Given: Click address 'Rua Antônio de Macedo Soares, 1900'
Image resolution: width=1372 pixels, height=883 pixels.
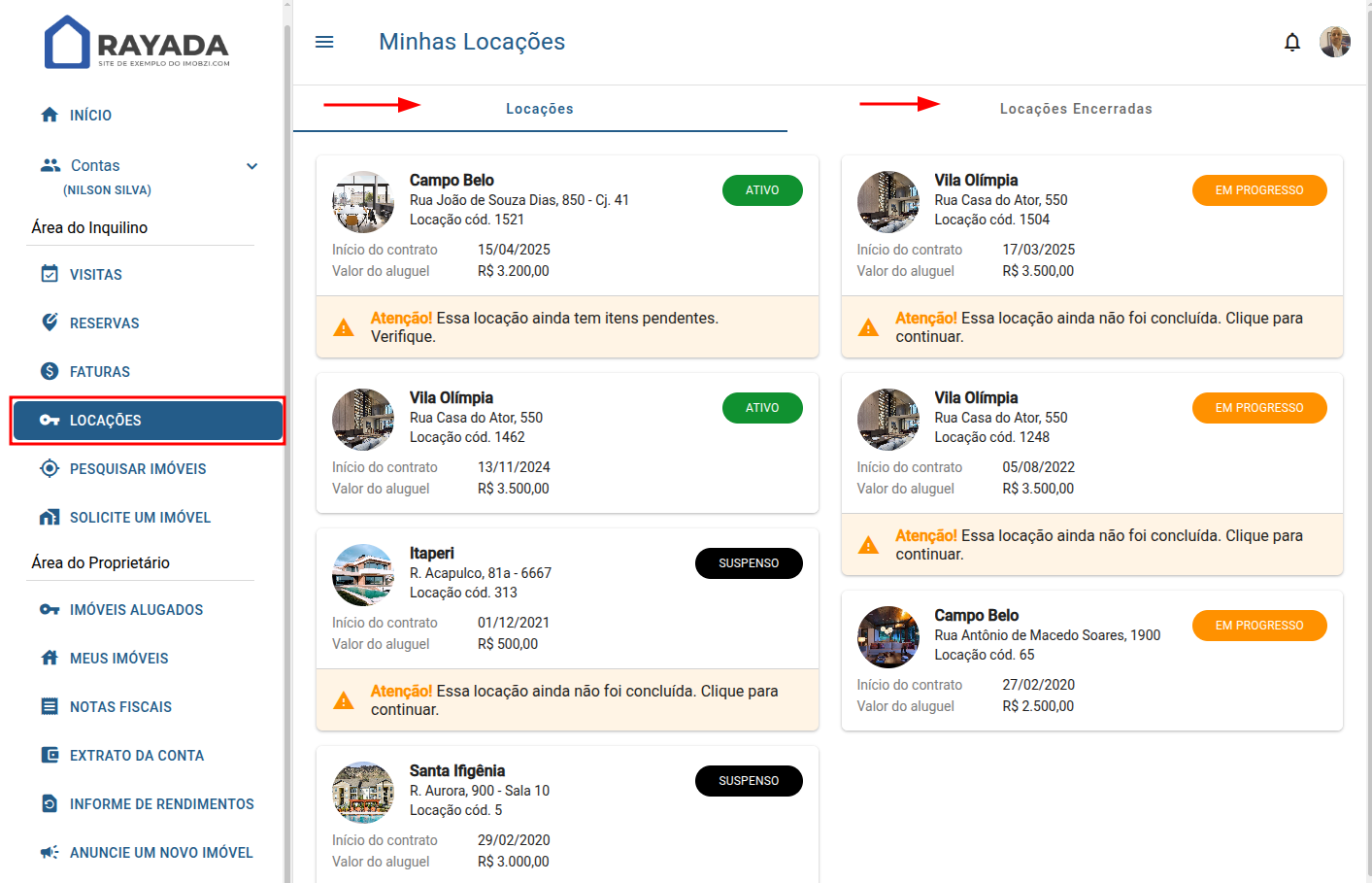Looking at the screenshot, I should pyautogui.click(x=1048, y=635).
